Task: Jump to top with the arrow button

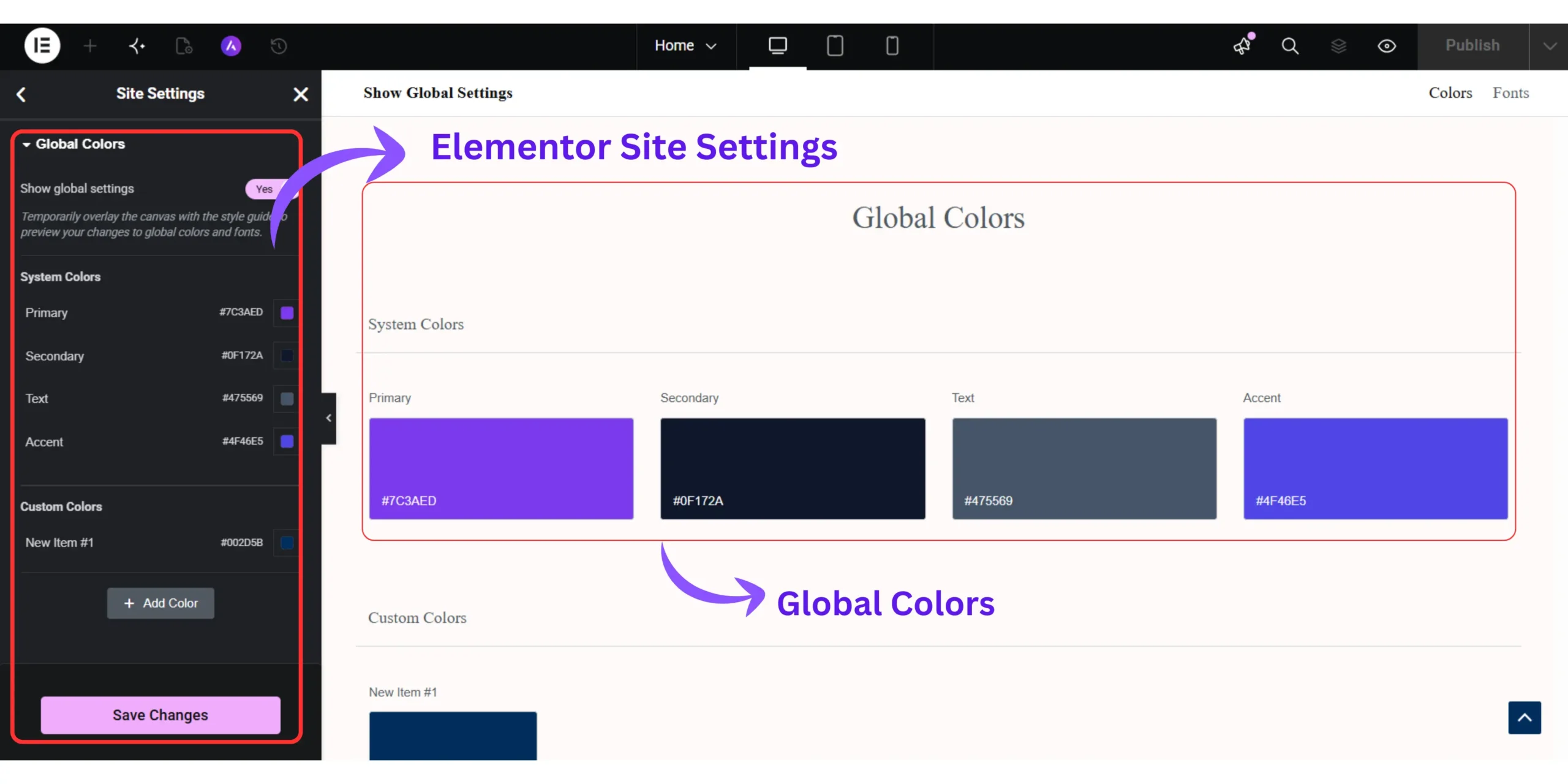Action: pos(1525,717)
